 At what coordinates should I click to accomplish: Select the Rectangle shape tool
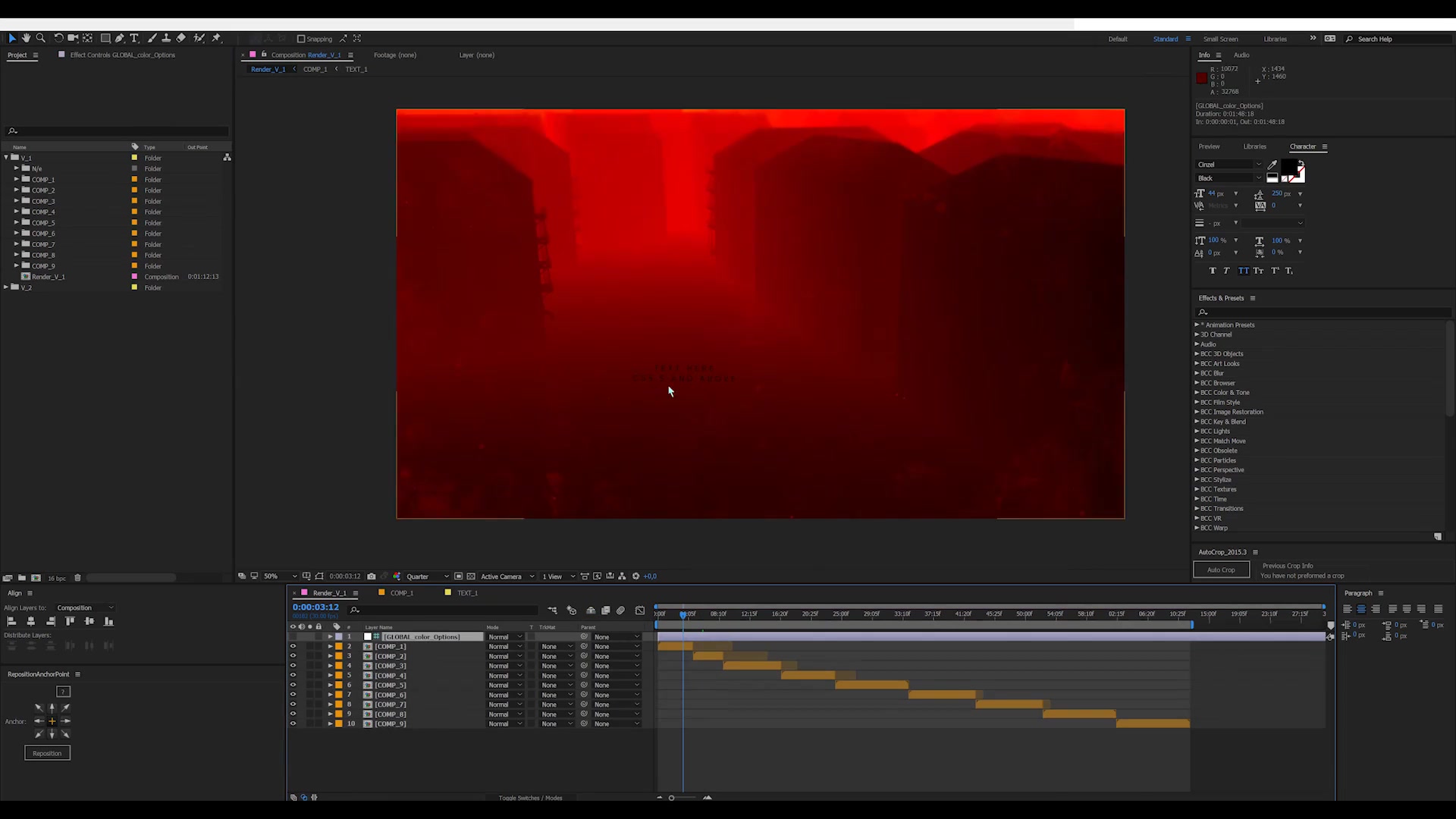tap(105, 38)
